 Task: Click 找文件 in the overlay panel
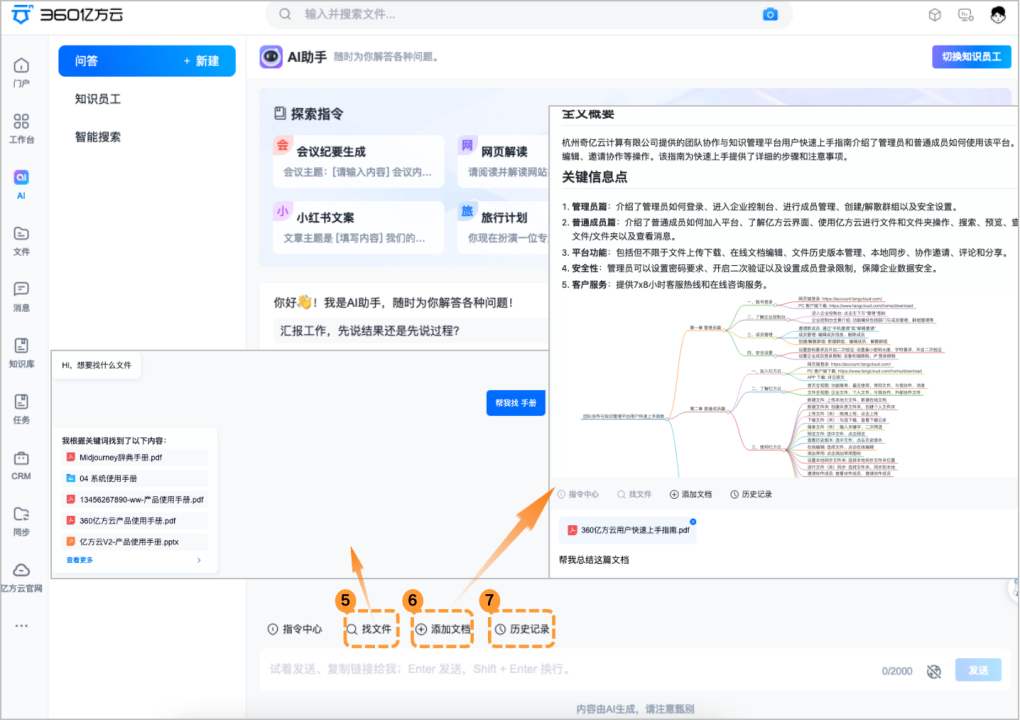[634, 494]
